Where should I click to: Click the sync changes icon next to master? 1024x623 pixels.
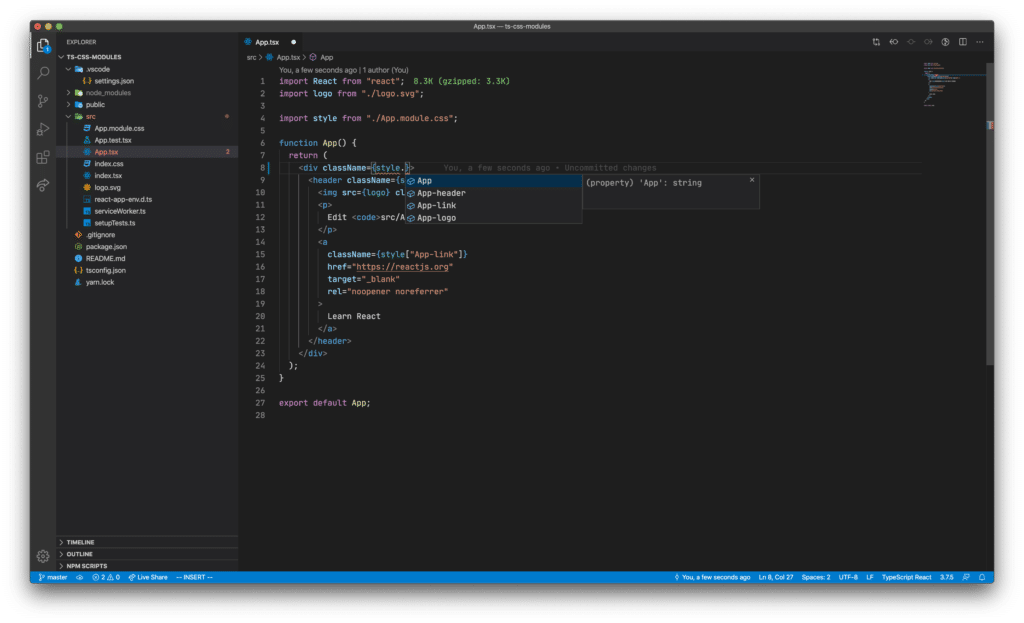80,577
